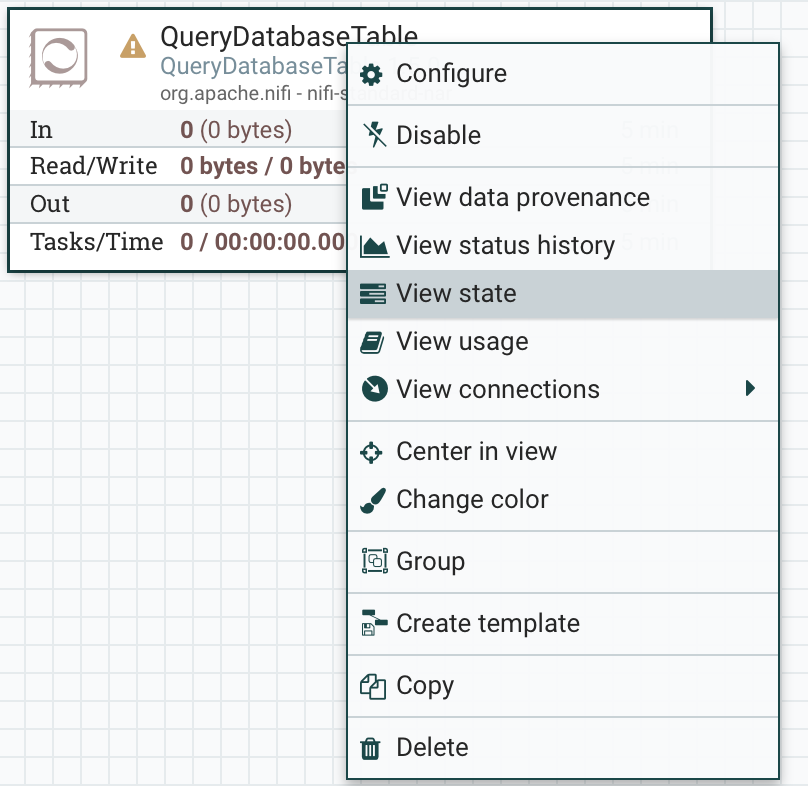The width and height of the screenshot is (808, 786).
Task: Click the Delete trash can icon
Action: pyautogui.click(x=371, y=747)
